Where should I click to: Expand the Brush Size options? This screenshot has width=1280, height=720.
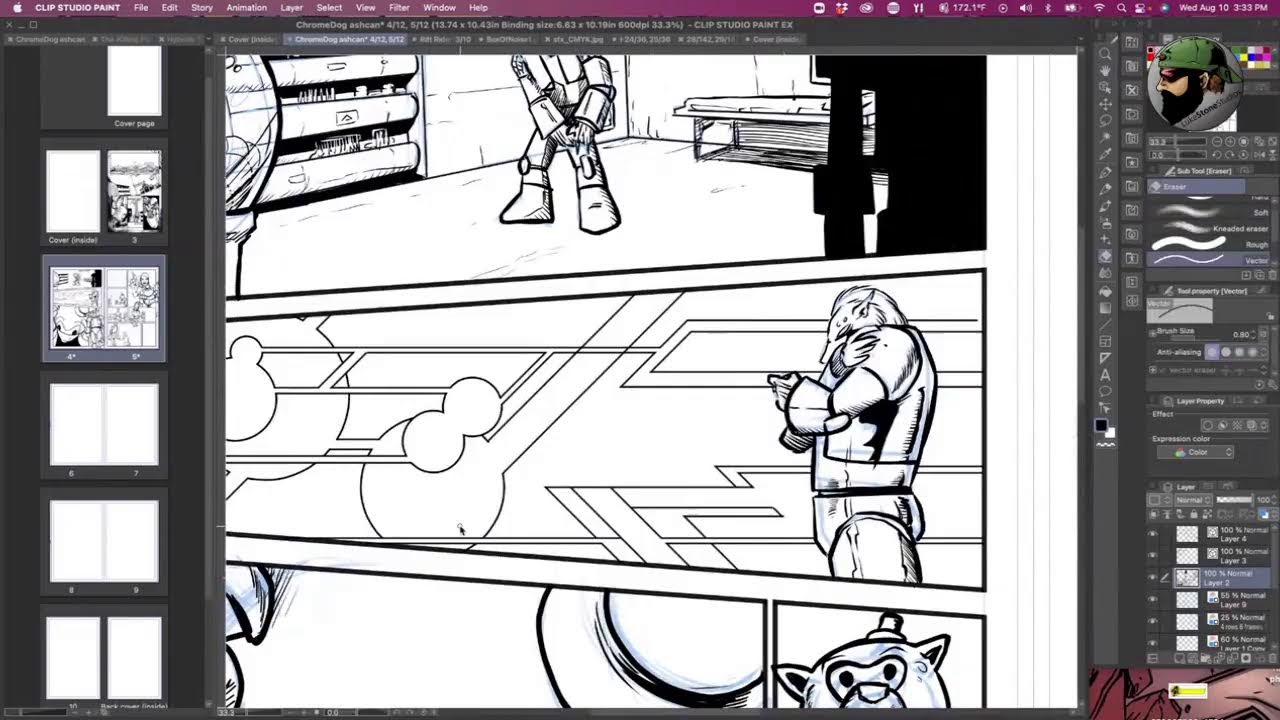[x=1153, y=331]
